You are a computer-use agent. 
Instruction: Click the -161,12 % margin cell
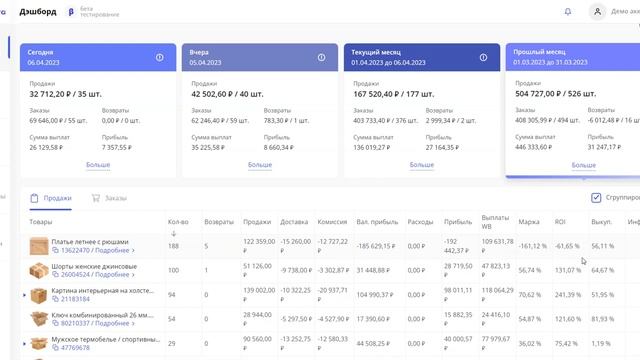click(x=532, y=246)
